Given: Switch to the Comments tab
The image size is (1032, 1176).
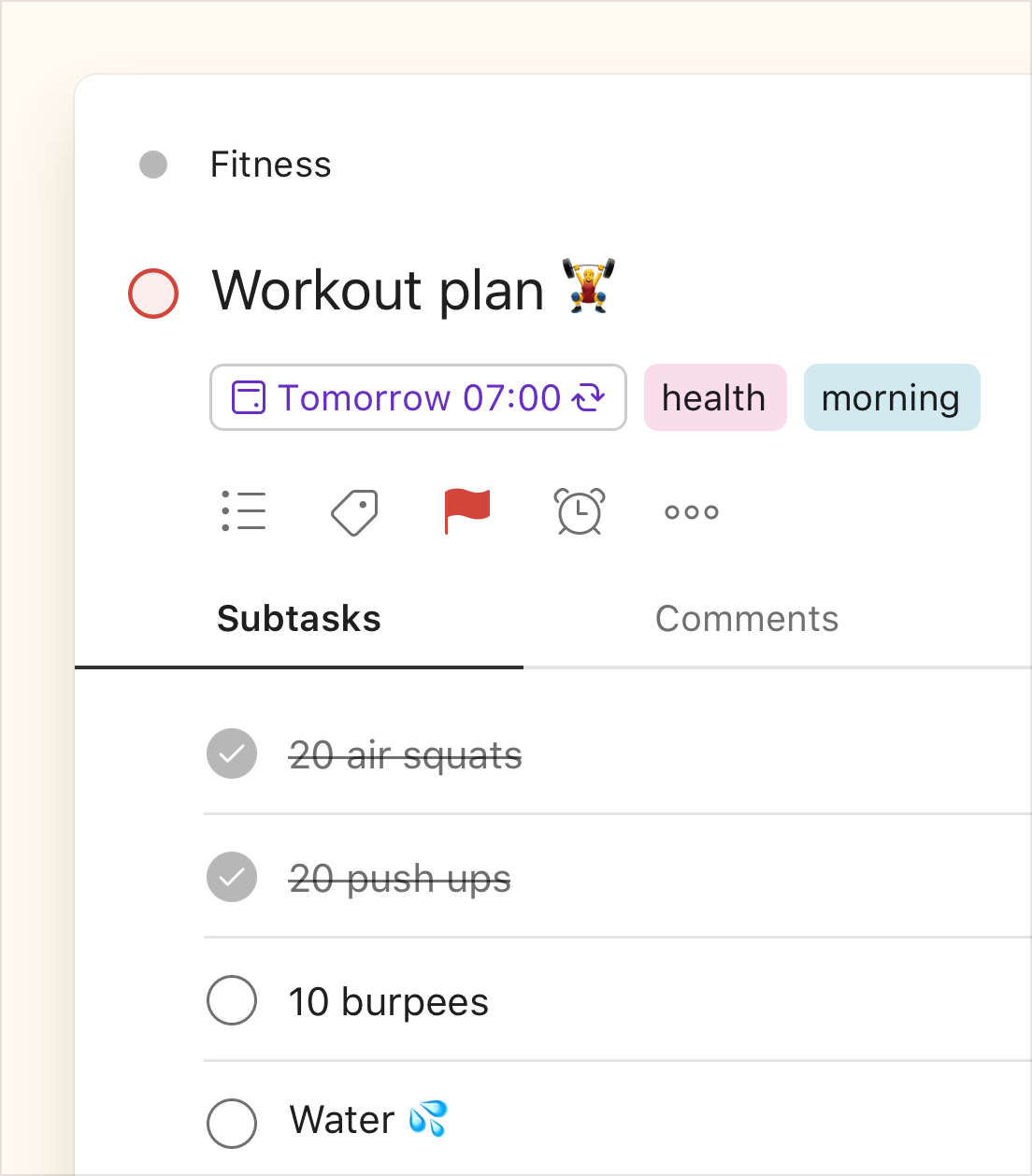Looking at the screenshot, I should [747, 619].
